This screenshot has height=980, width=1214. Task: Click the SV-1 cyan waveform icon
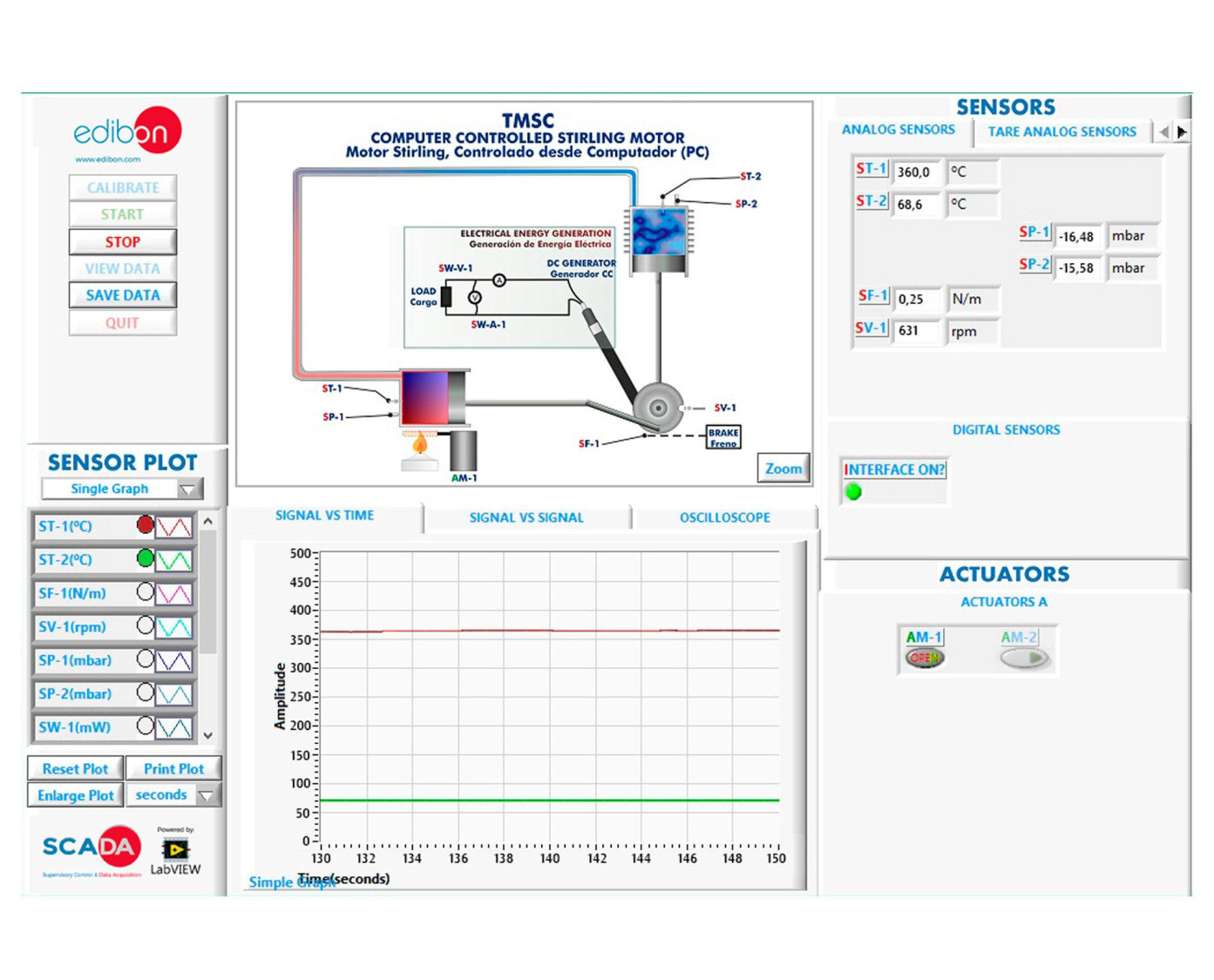[173, 627]
